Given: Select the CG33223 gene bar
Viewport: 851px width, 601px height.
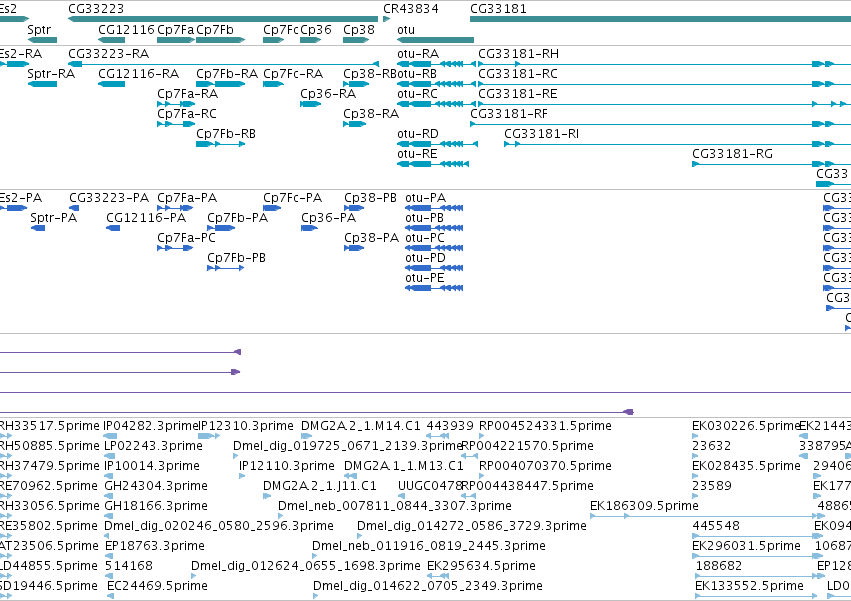Looking at the screenshot, I should click(223, 19).
